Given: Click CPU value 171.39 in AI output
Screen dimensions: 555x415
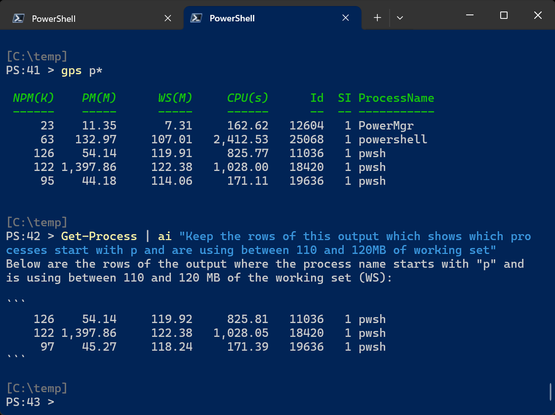Looking at the screenshot, I should pyautogui.click(x=248, y=347).
